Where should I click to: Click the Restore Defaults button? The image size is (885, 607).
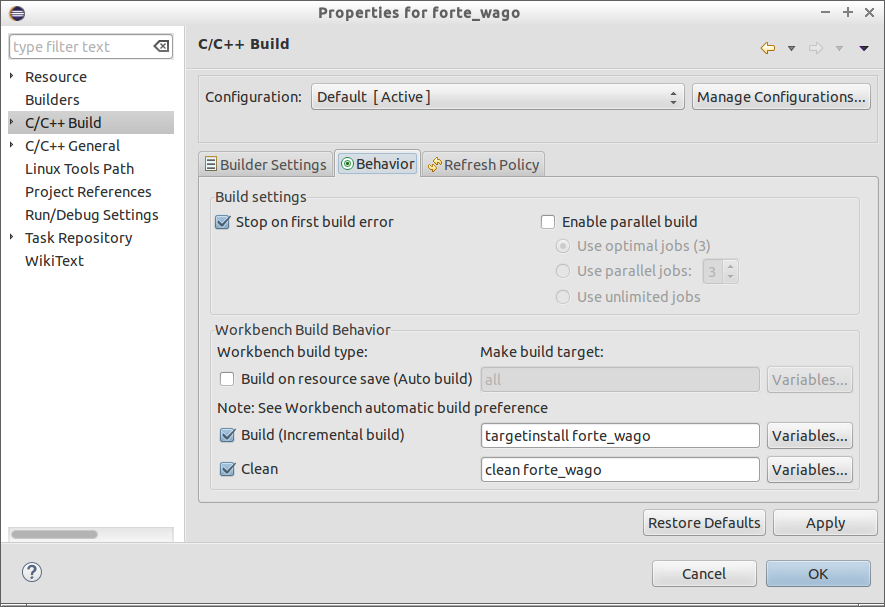click(x=704, y=522)
